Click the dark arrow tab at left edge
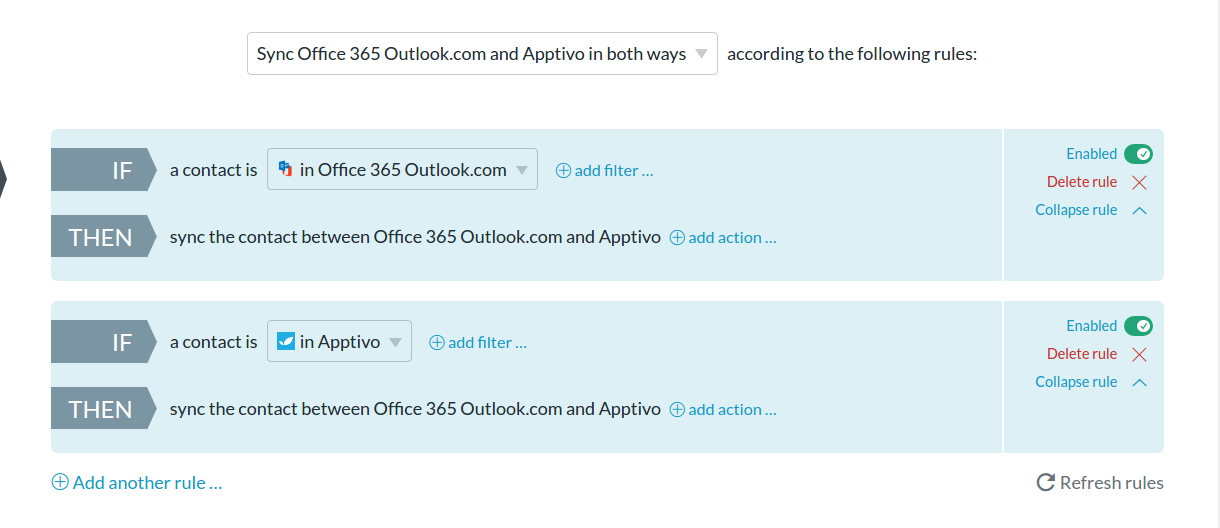Screen dimensions: 1220x528 pos(3,181)
